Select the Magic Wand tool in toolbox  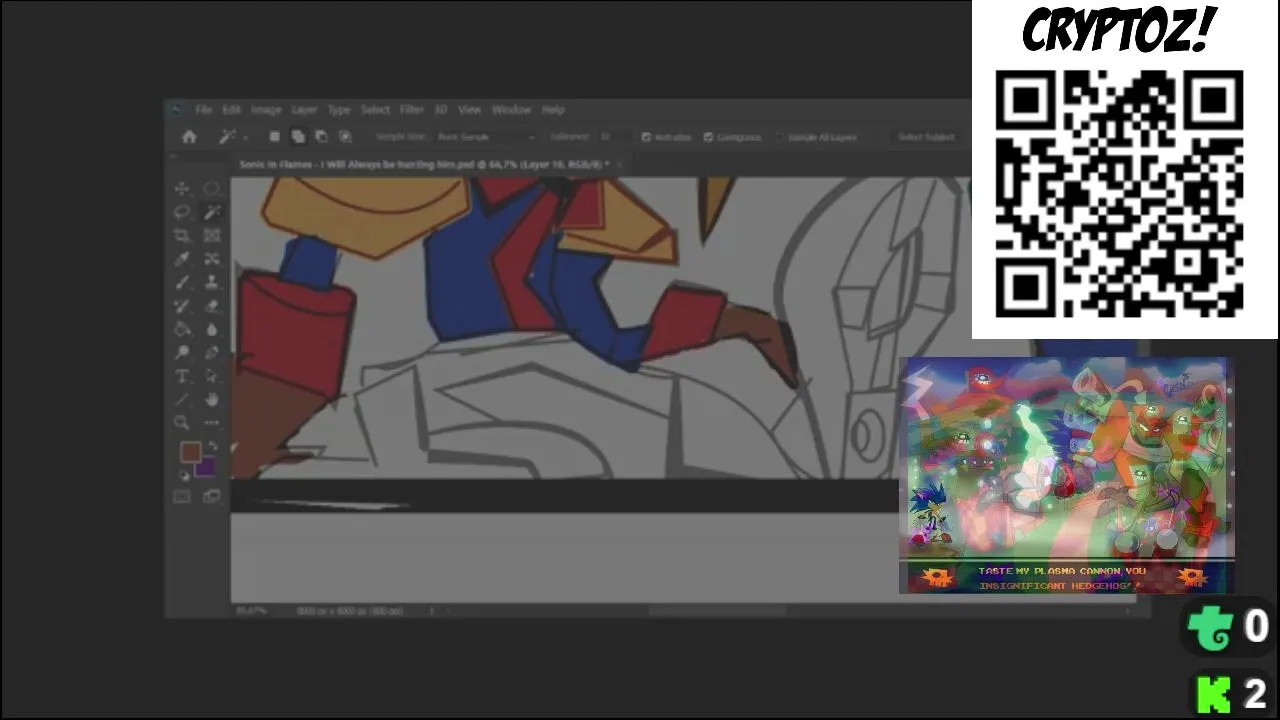point(212,212)
